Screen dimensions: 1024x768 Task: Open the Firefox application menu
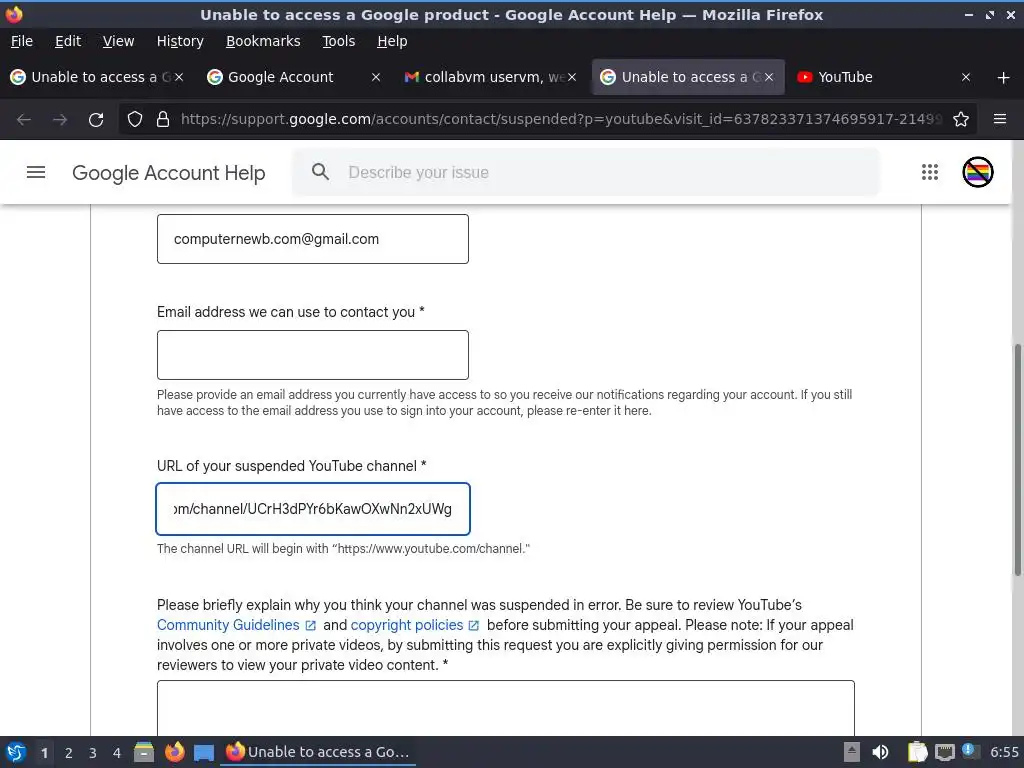coord(1000,120)
